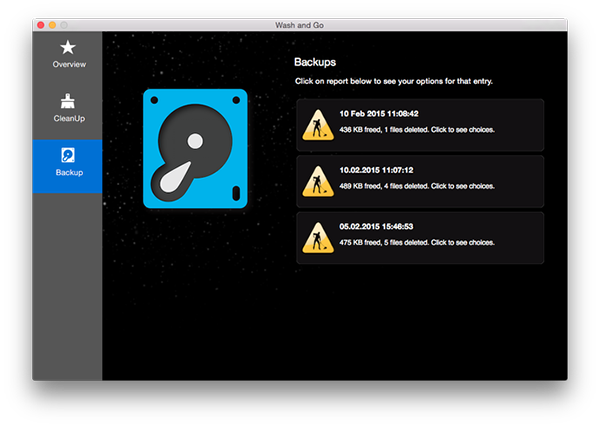Click warning icon of 05.02.2015 15:46:53 report
Image resolution: width=600 pixels, height=427 pixels.
click(318, 238)
